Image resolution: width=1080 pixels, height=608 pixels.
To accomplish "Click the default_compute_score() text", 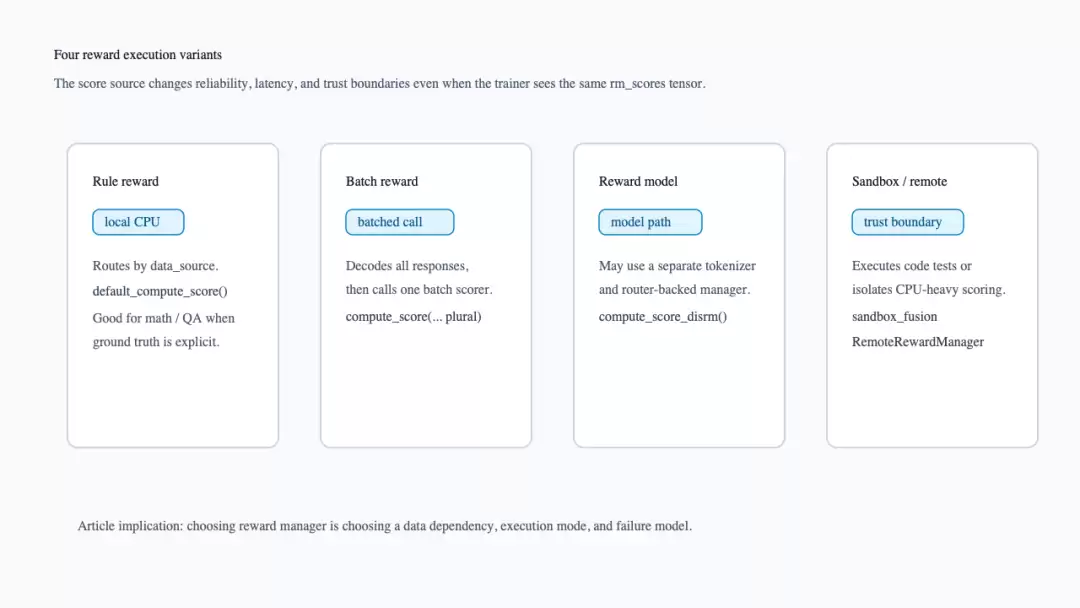I will tap(160, 291).
